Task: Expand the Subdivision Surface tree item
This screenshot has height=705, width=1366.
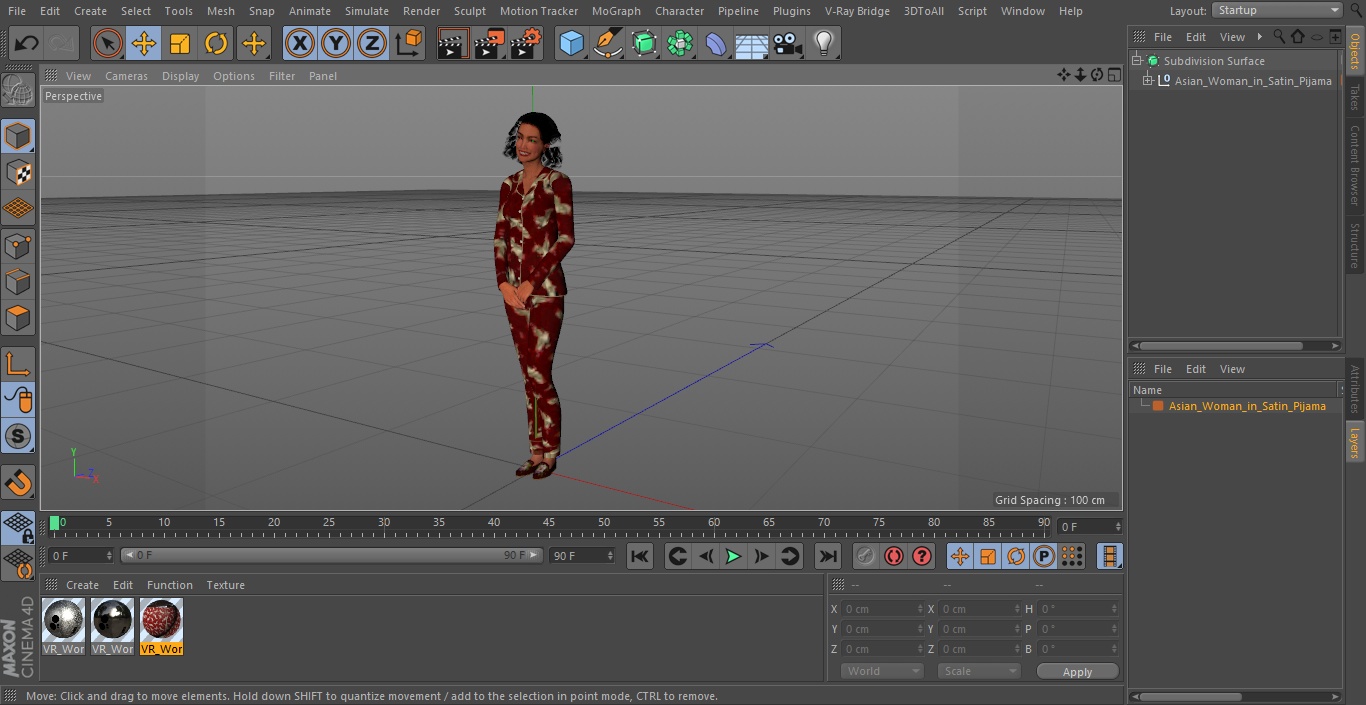Action: pos(1137,61)
